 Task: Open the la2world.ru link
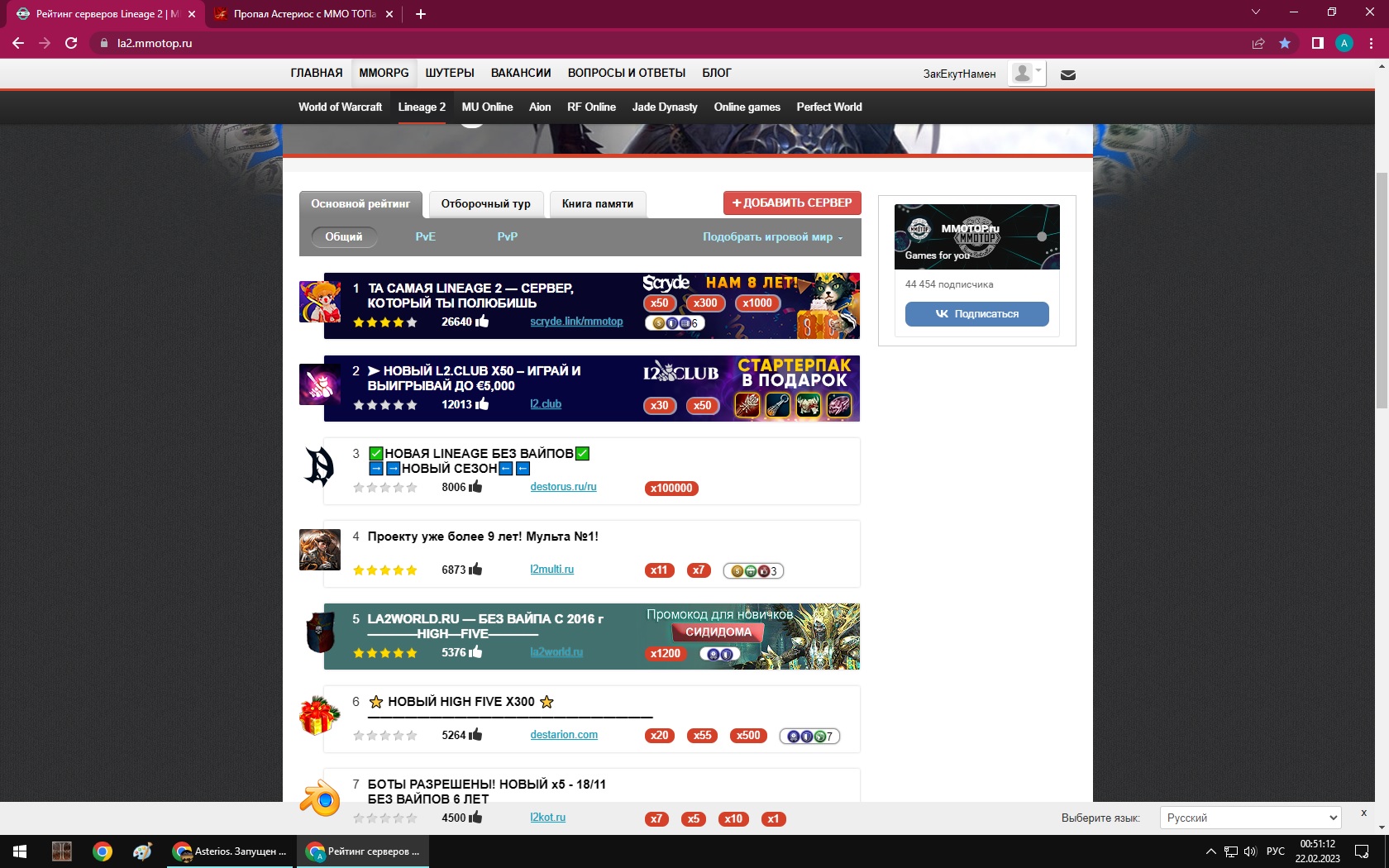[x=556, y=652]
